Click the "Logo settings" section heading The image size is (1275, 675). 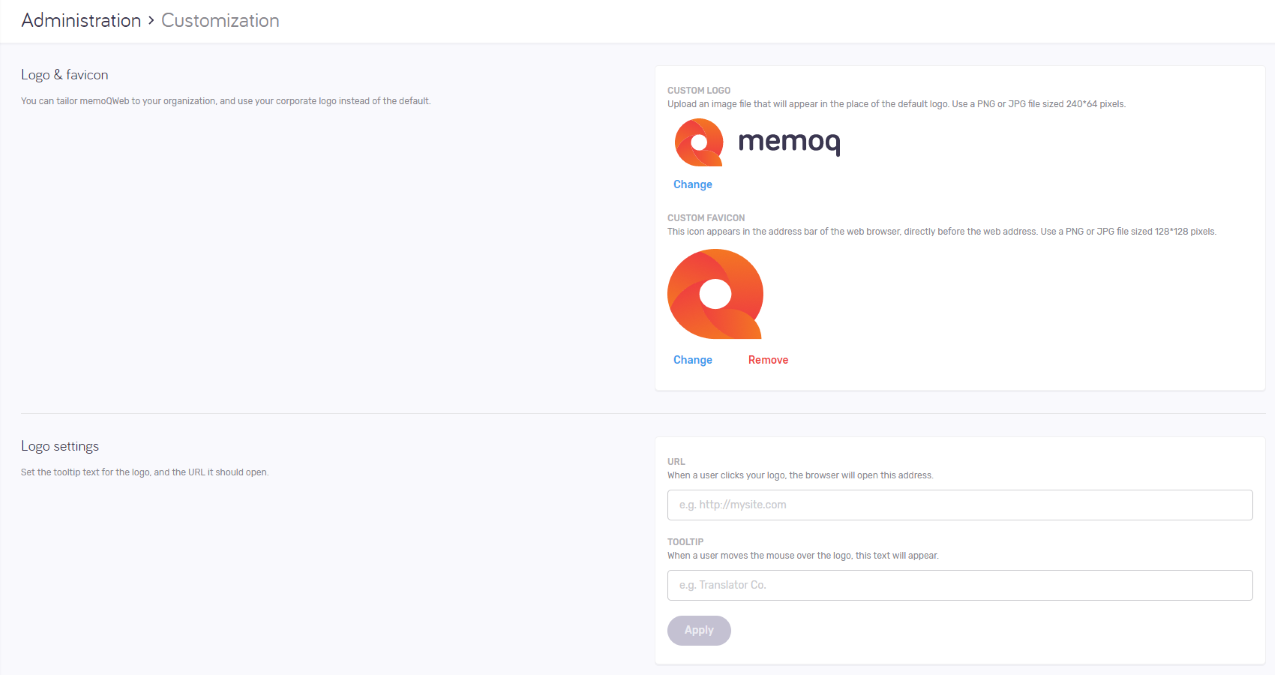point(60,447)
